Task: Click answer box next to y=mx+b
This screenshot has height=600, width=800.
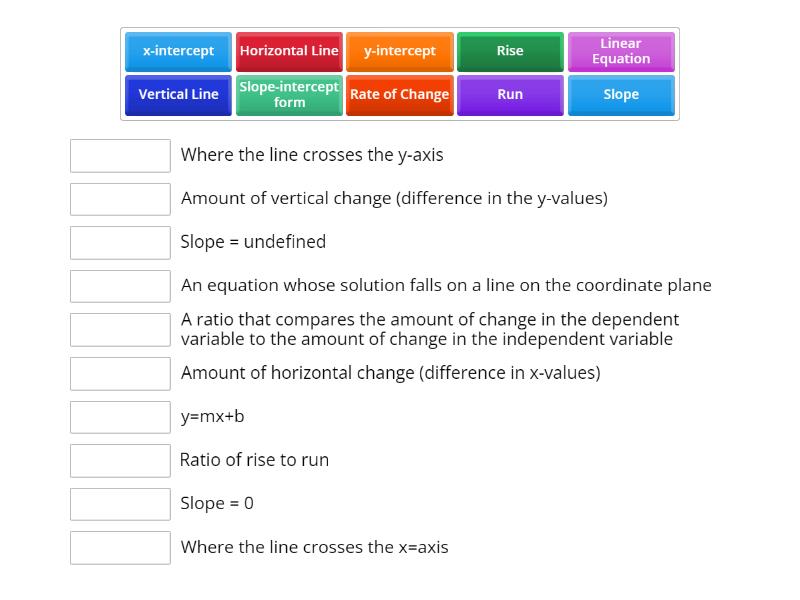Action: tap(120, 417)
